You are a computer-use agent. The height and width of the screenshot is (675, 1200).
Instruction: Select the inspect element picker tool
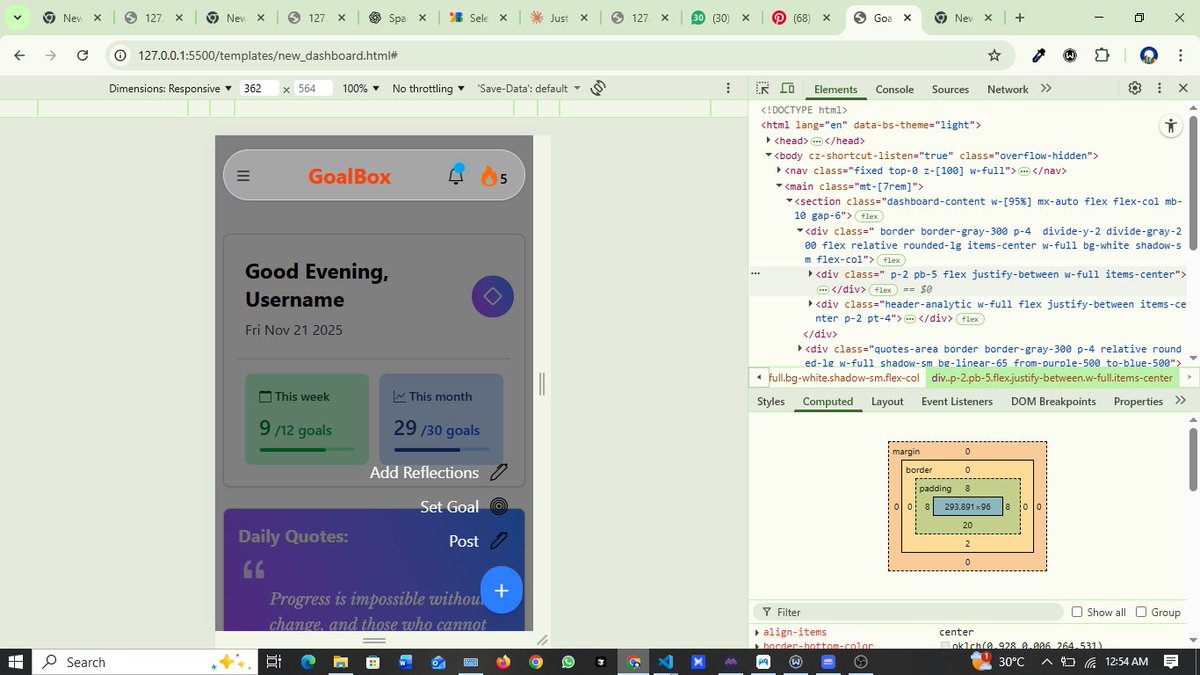(761, 88)
